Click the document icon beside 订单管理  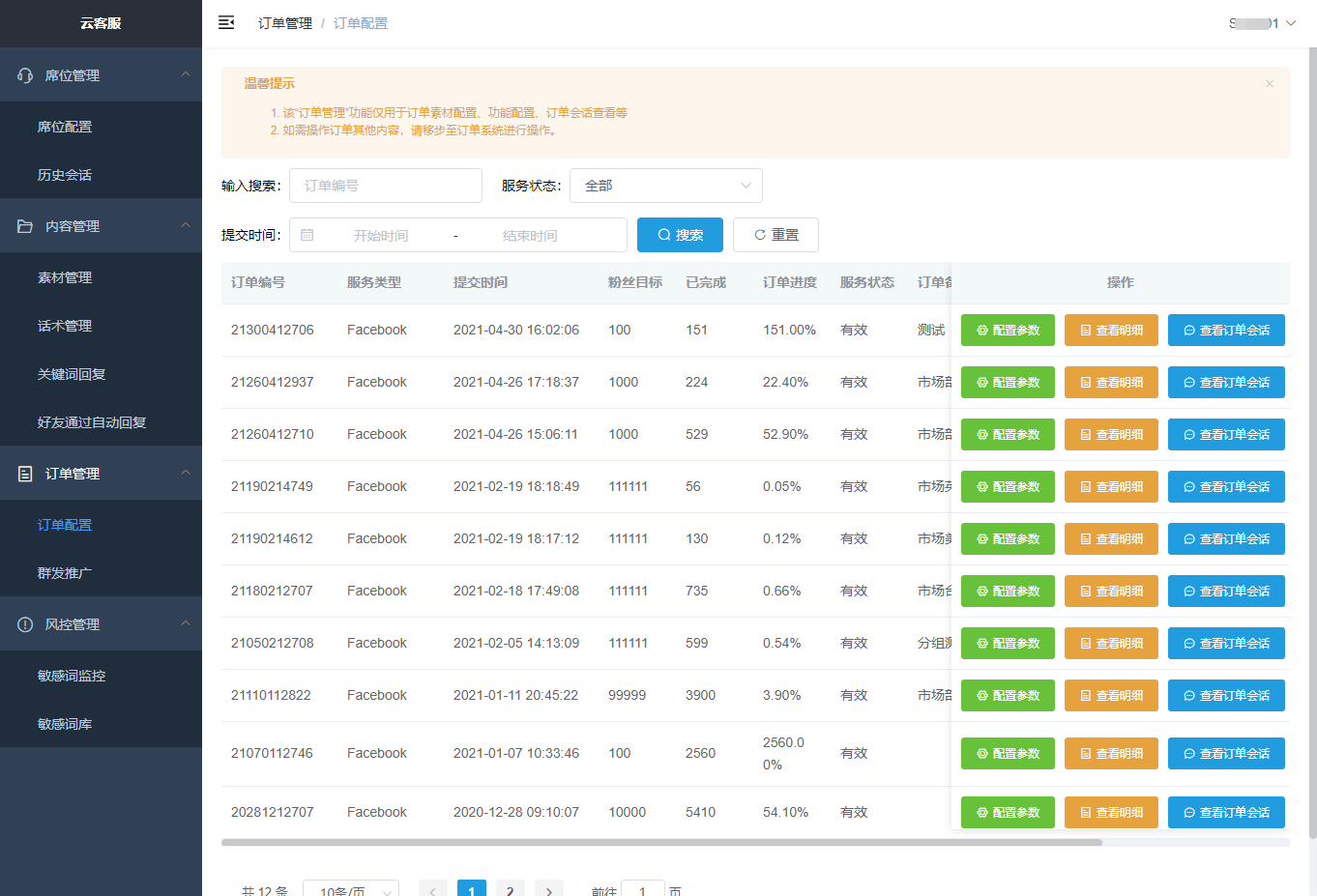25,474
